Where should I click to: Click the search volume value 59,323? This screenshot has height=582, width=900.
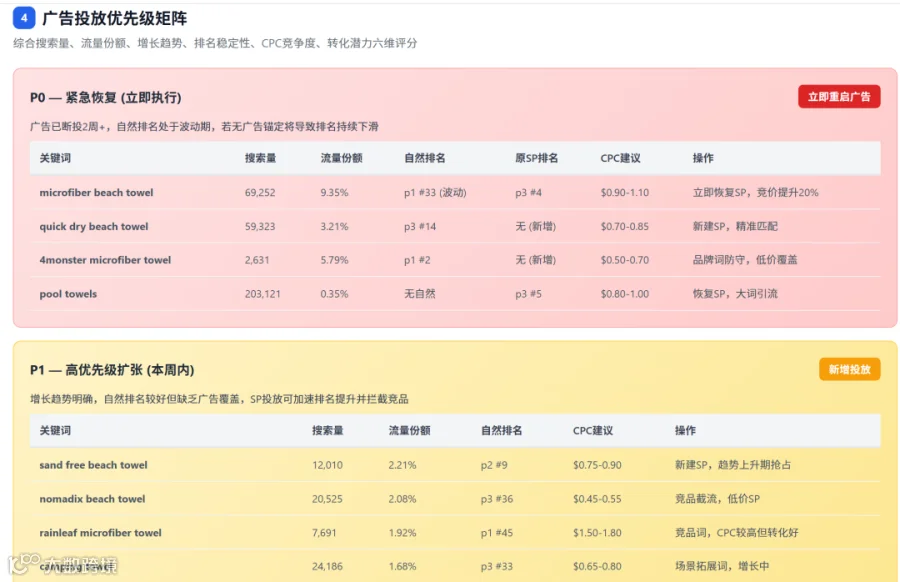[260, 227]
